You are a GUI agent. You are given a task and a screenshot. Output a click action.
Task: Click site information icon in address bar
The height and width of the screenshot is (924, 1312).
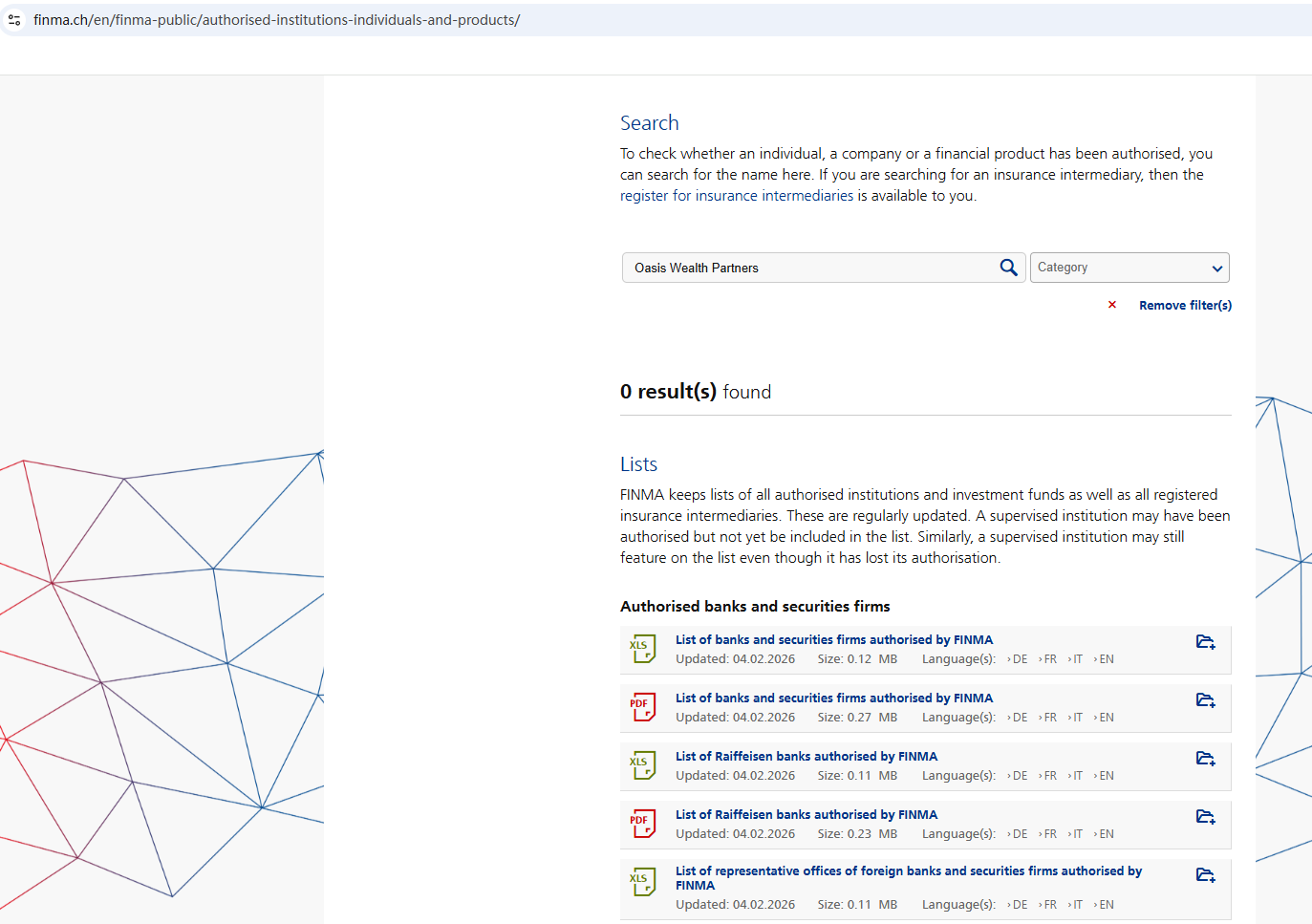[x=14, y=20]
